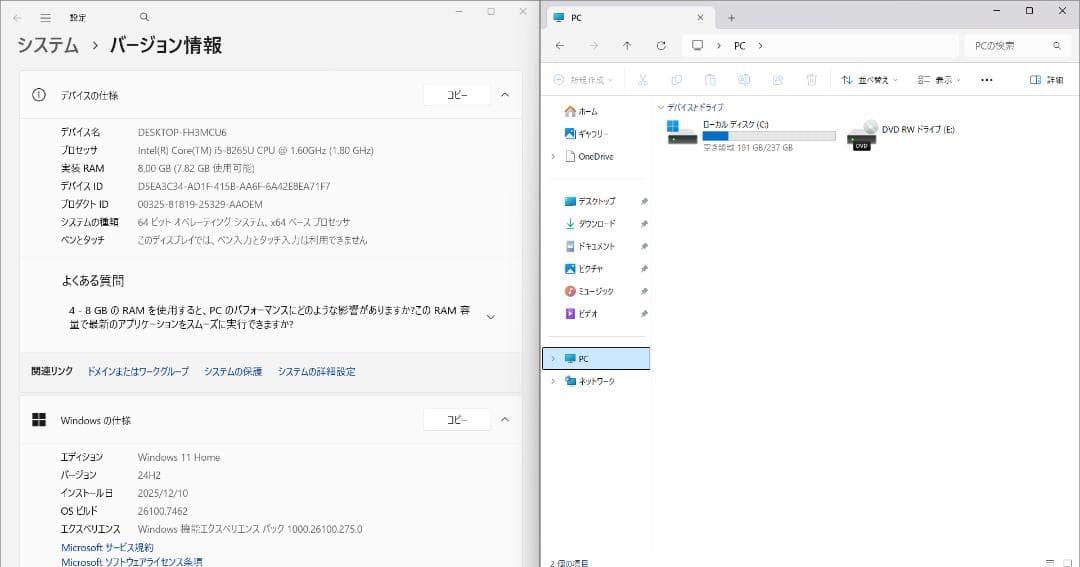Add a new Explorer tab
This screenshot has height=567, width=1080.
731,18
